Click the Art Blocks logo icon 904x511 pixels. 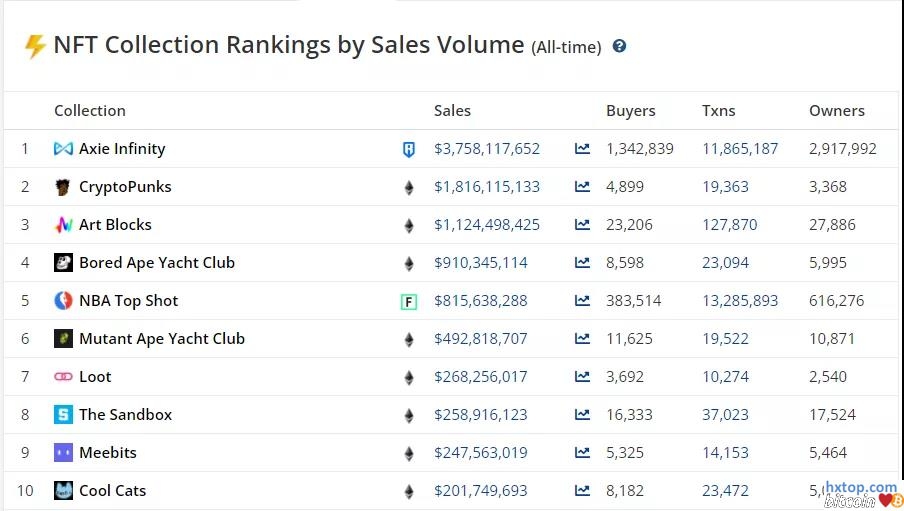pos(63,225)
